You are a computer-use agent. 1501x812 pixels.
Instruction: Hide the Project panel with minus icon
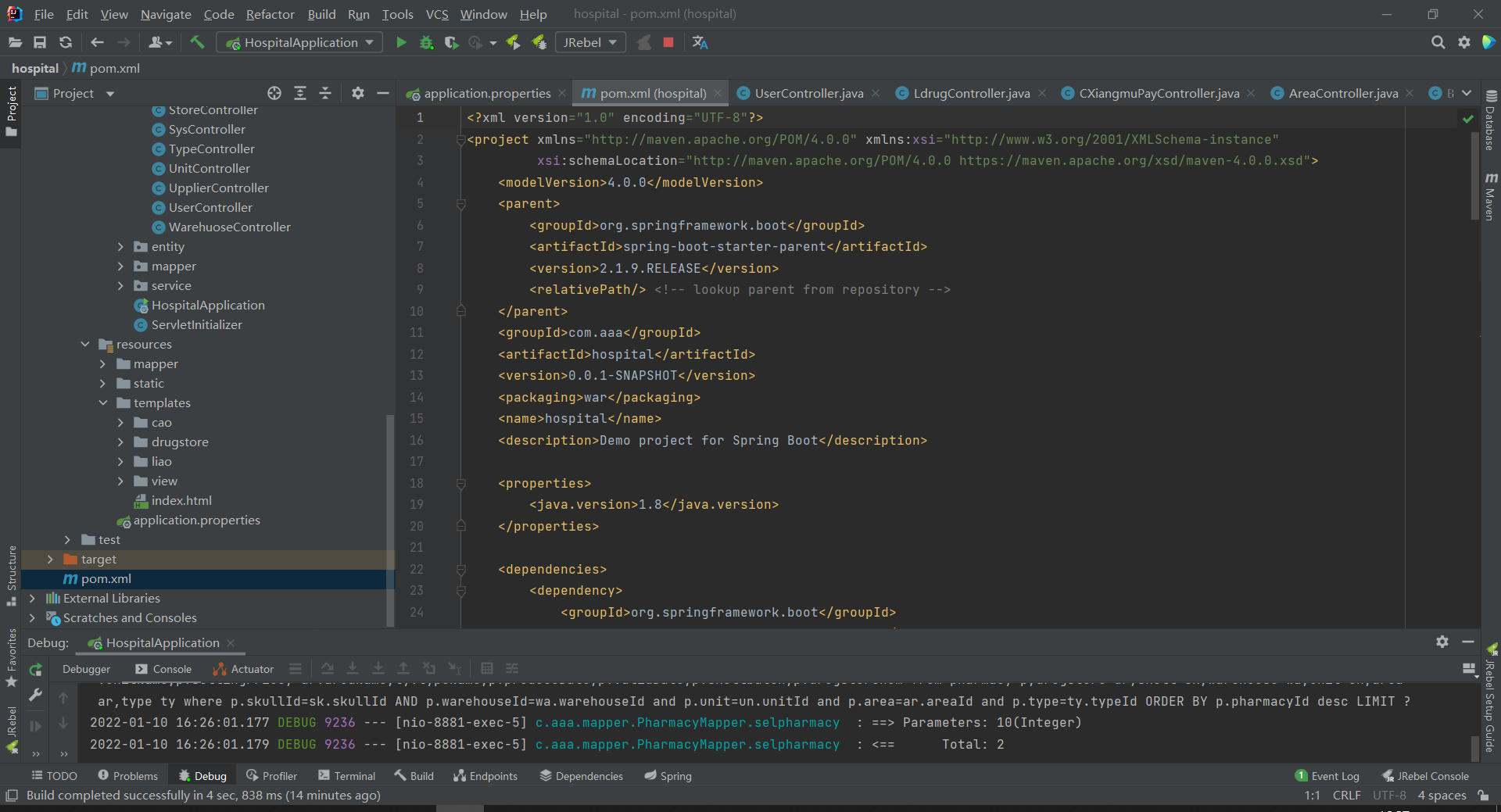(x=383, y=93)
